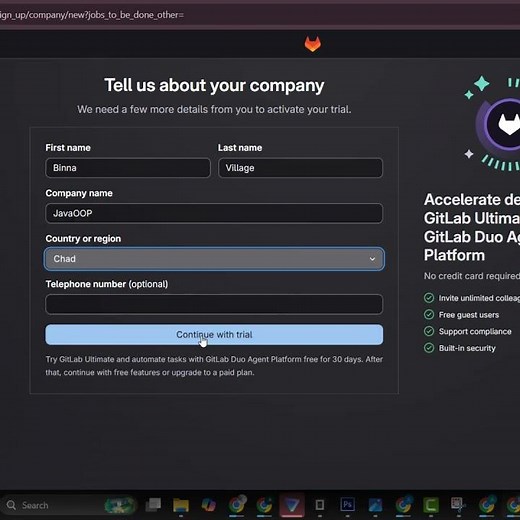The image size is (520, 520).
Task: Click the 'No credit card required' text
Action: click(472, 276)
